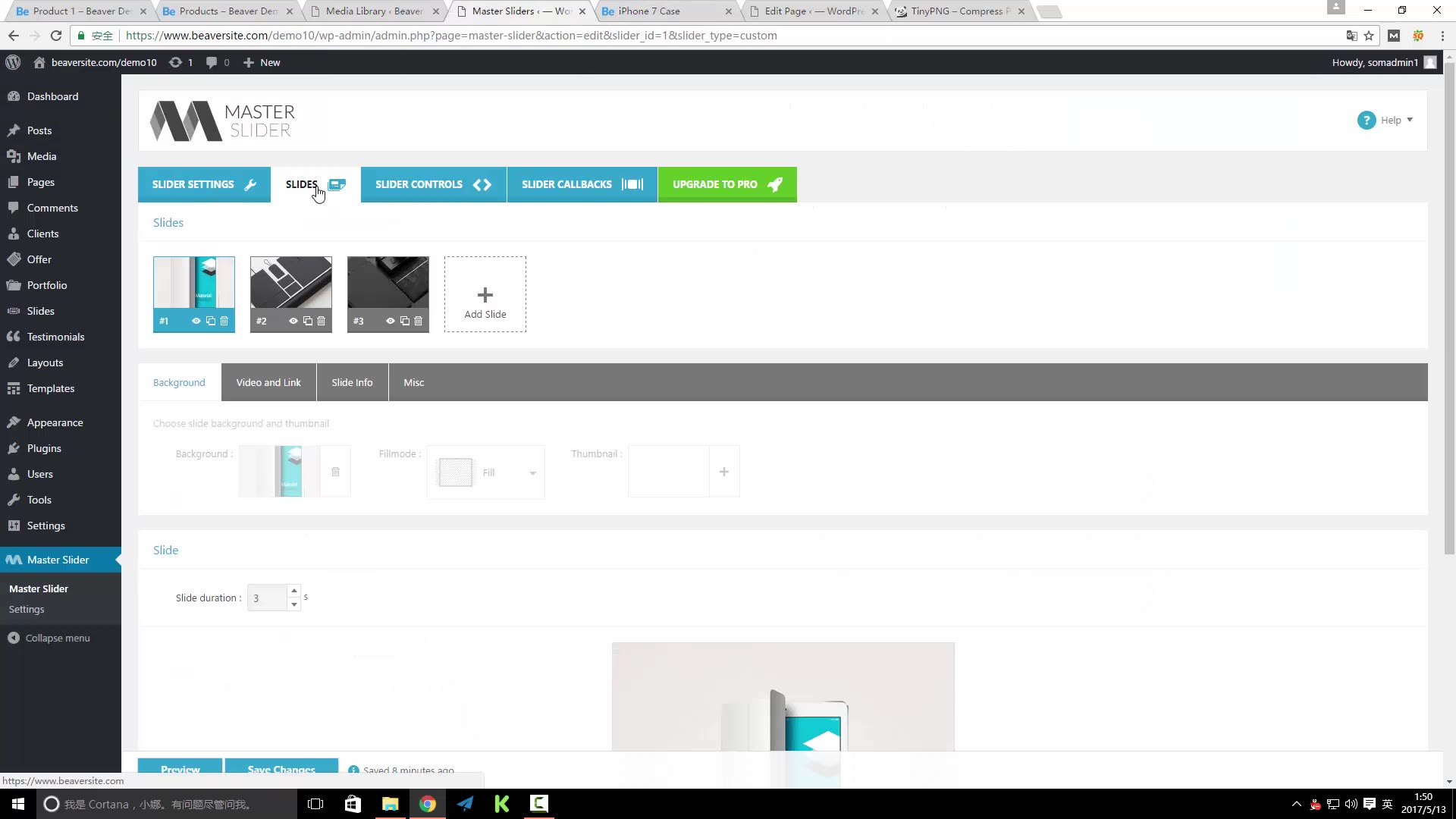Switch to Video and Link tab
The width and height of the screenshot is (1456, 819).
tap(268, 382)
